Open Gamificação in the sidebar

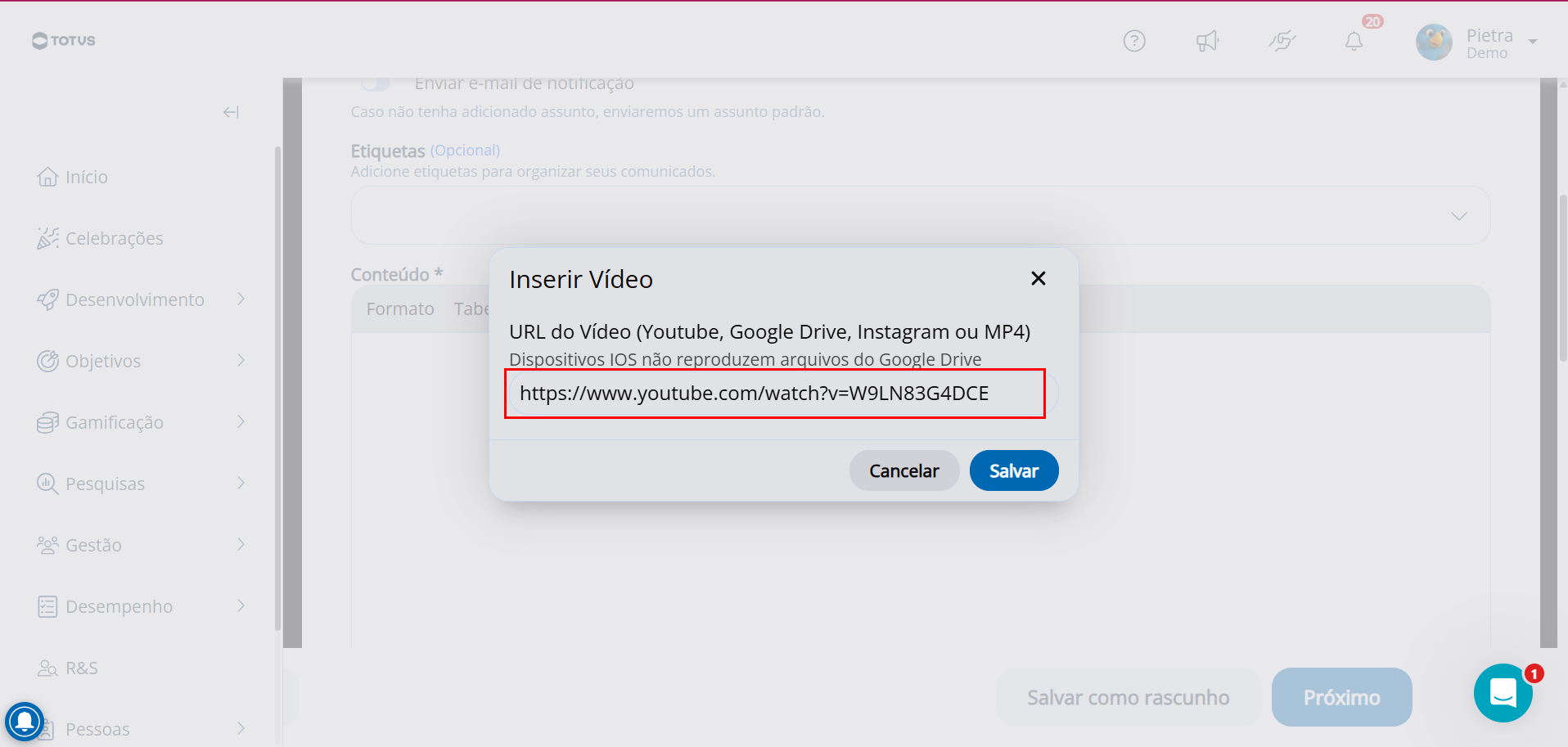(x=115, y=422)
